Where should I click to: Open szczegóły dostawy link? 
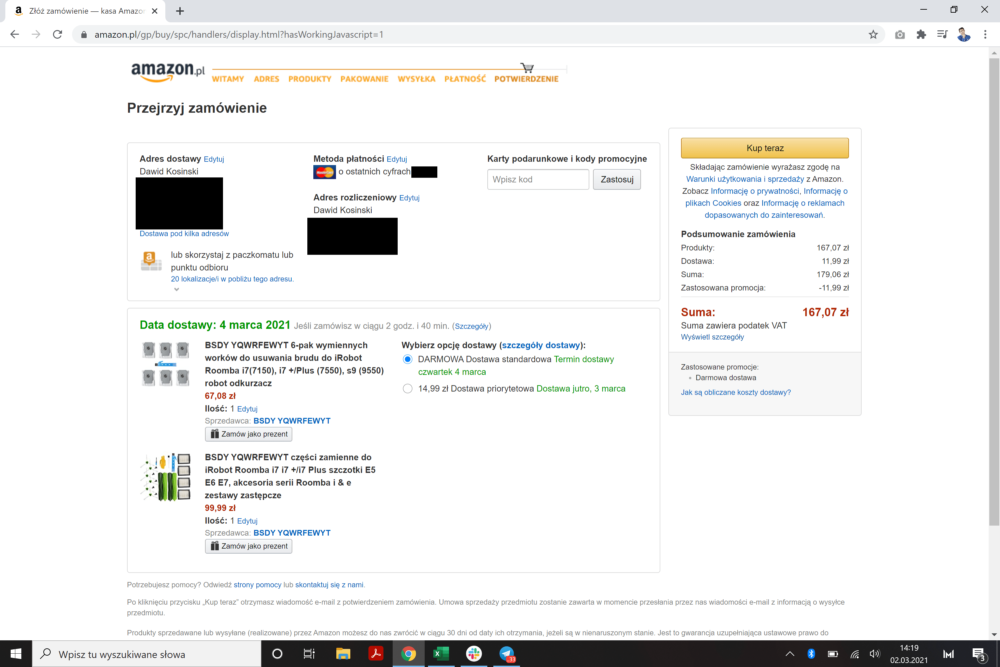point(541,345)
